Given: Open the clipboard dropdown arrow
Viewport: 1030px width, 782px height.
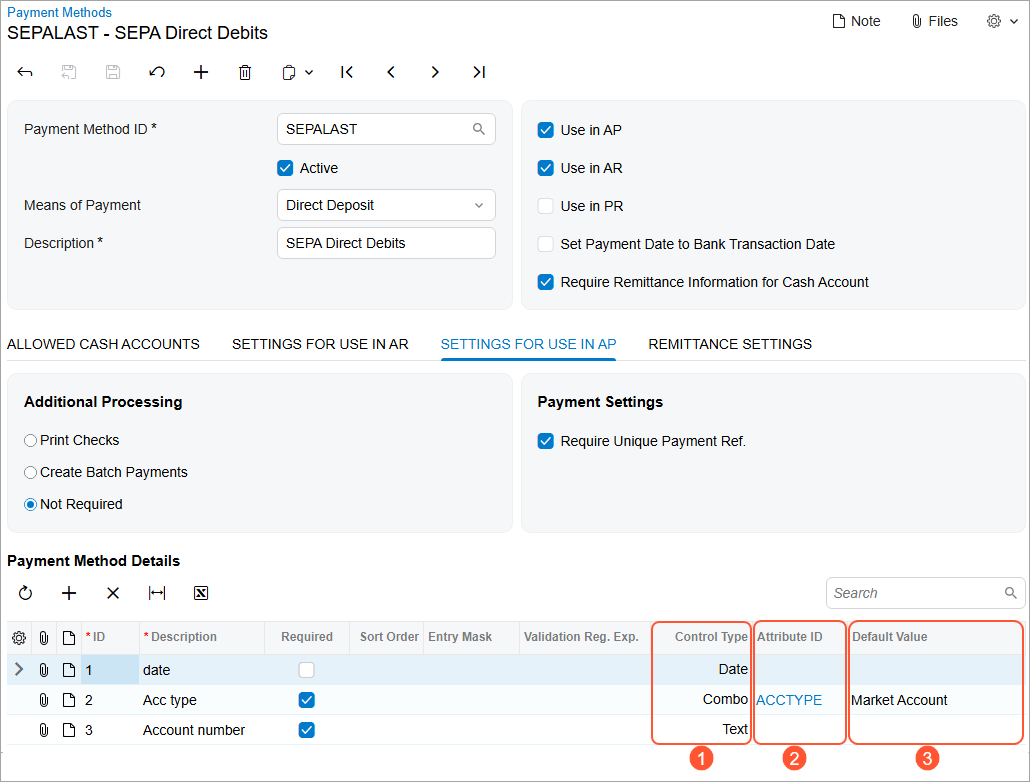Looking at the screenshot, I should tap(309, 72).
